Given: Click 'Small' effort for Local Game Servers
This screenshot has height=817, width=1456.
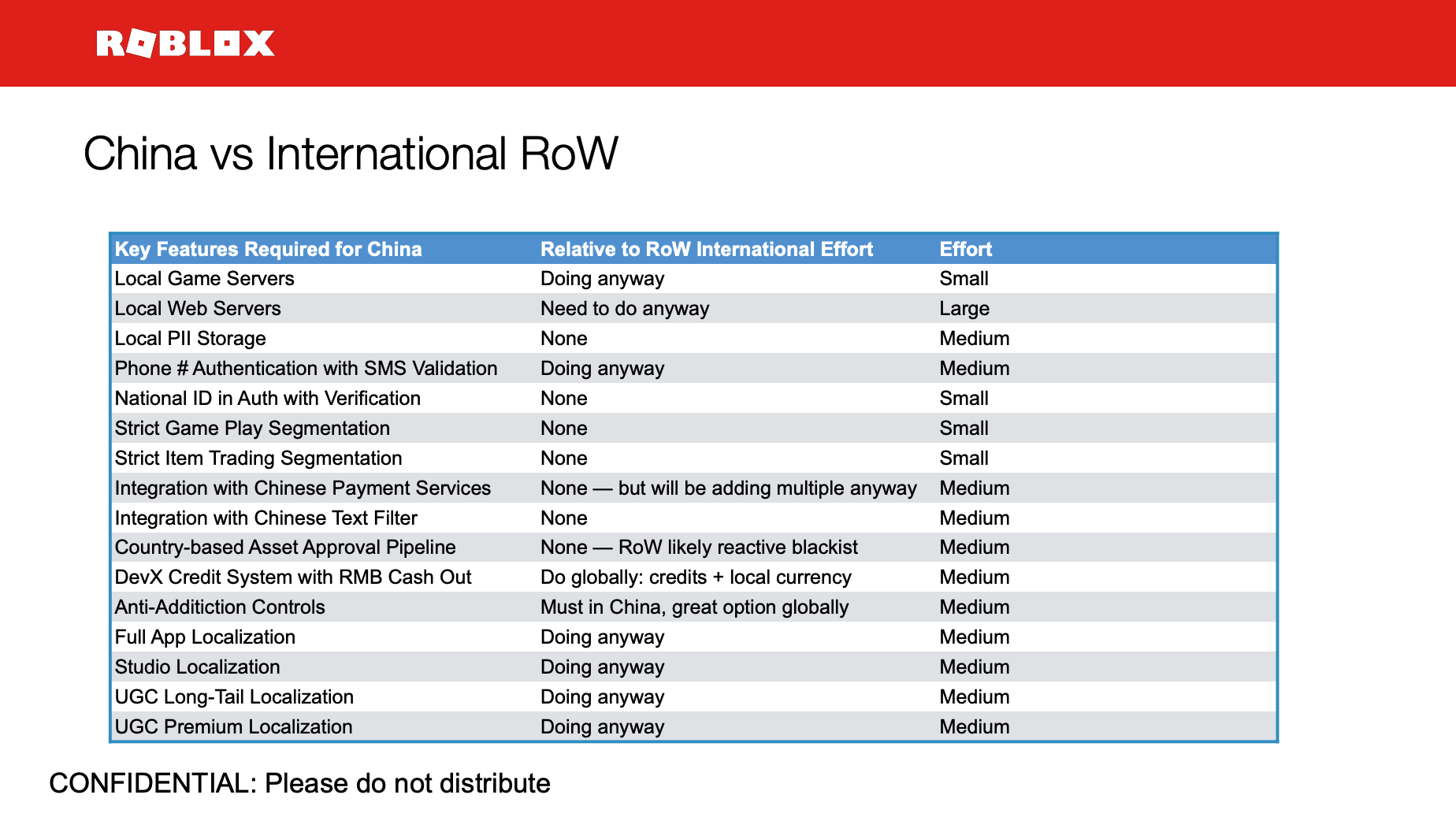Looking at the screenshot, I should tap(964, 279).
